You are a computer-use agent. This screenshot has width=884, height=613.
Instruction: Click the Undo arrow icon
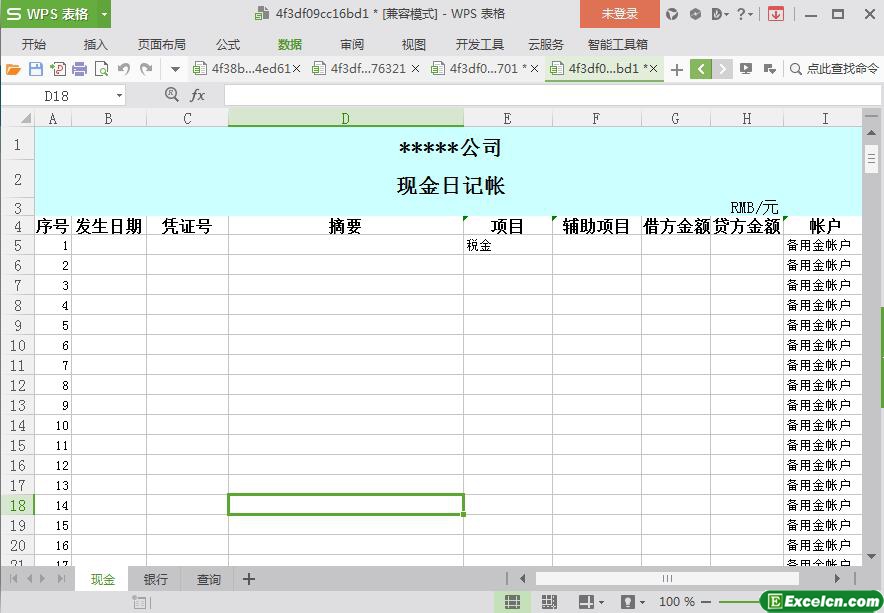click(x=124, y=69)
